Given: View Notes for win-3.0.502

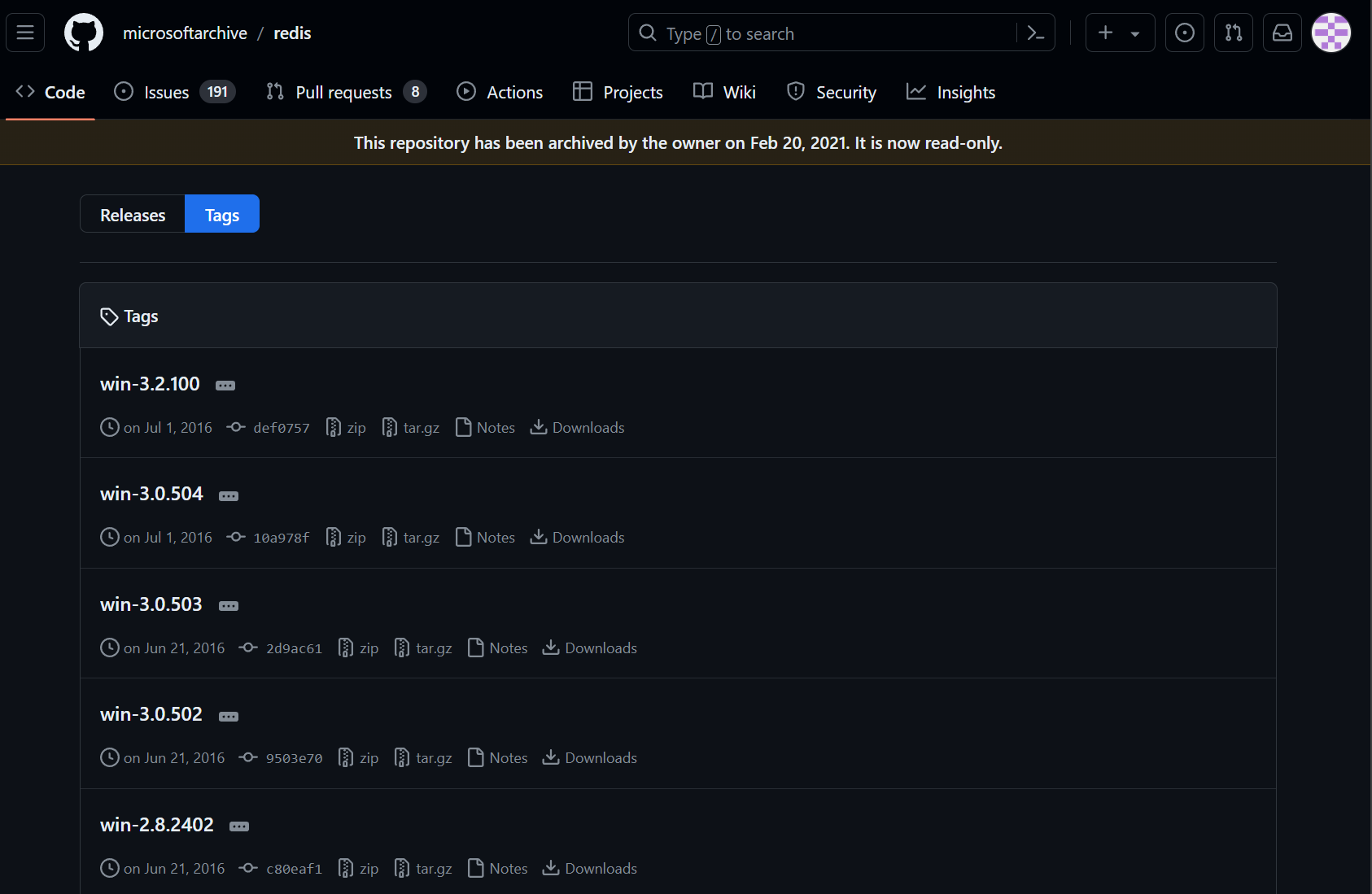Looking at the screenshot, I should [498, 757].
